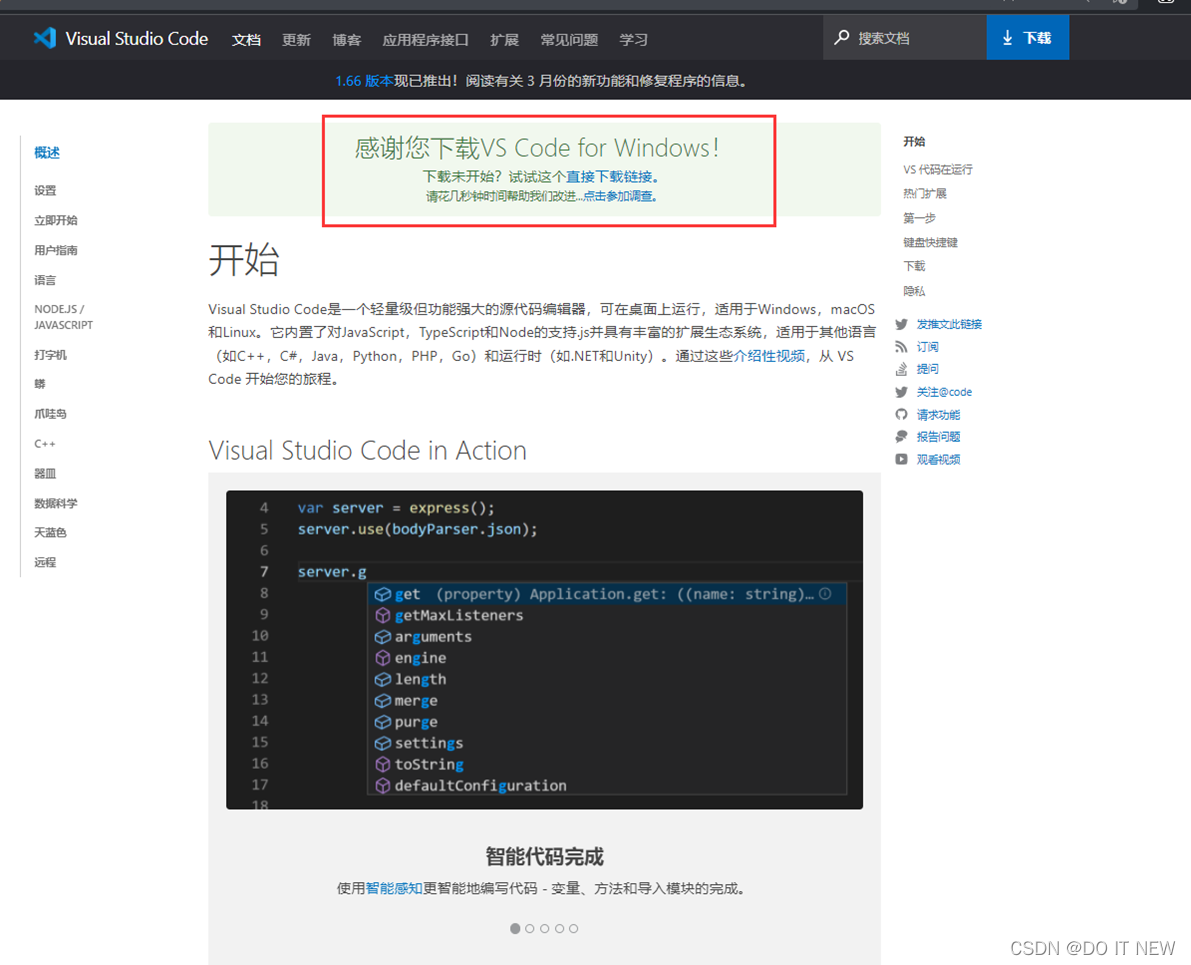Image resolution: width=1191 pixels, height=965 pixels.
Task: Click the 介绍性视频 link in the paragraph
Action: (x=769, y=356)
